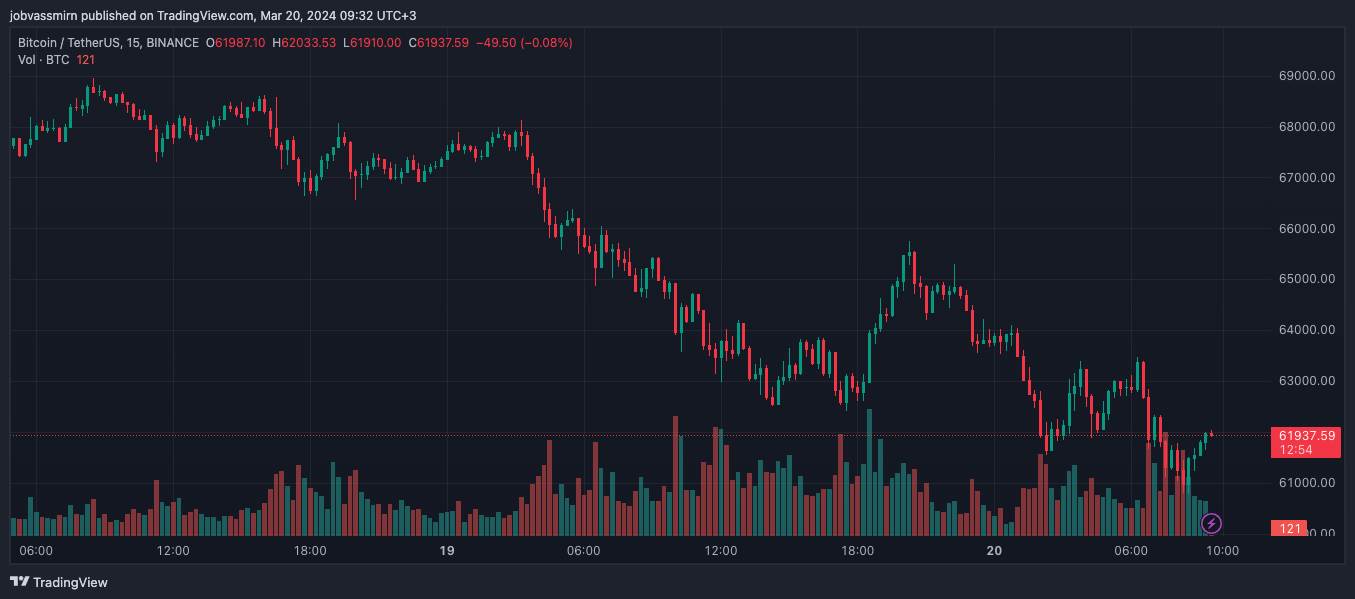Click the 15 interval value in legend

133,43
